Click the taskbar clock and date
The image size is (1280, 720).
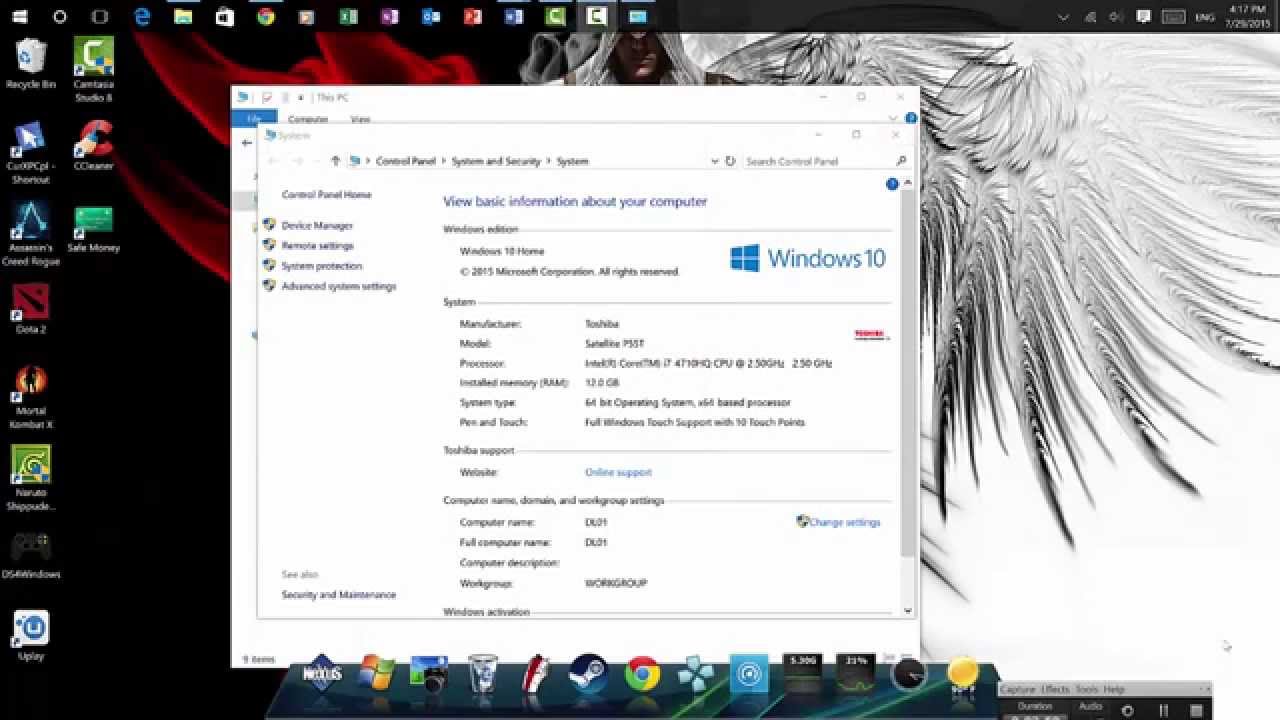[1250, 16]
